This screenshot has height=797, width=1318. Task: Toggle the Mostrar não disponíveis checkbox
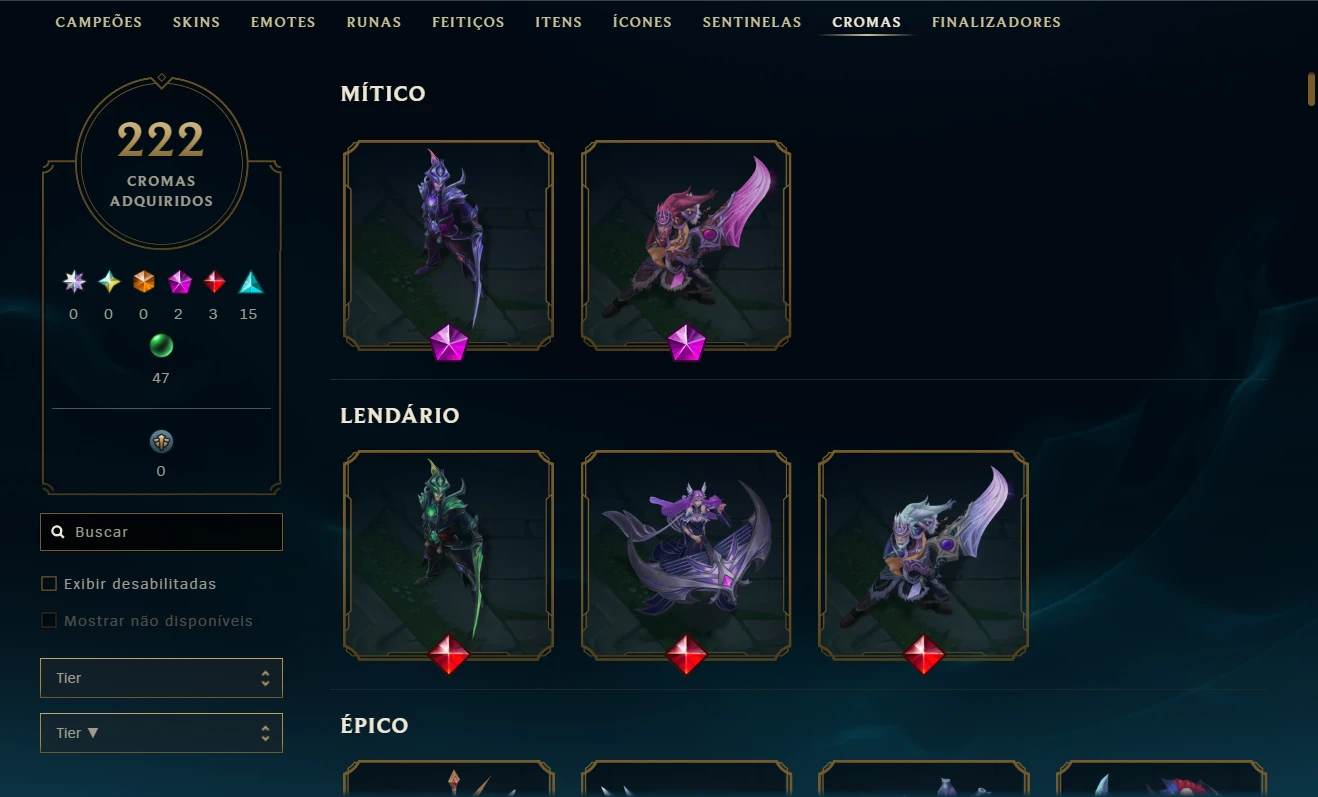pos(48,621)
